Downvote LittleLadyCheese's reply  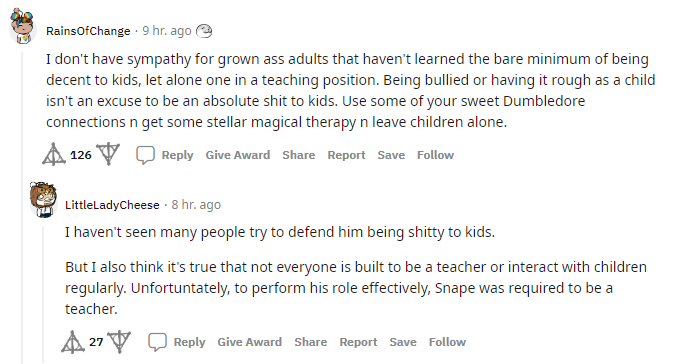119,342
